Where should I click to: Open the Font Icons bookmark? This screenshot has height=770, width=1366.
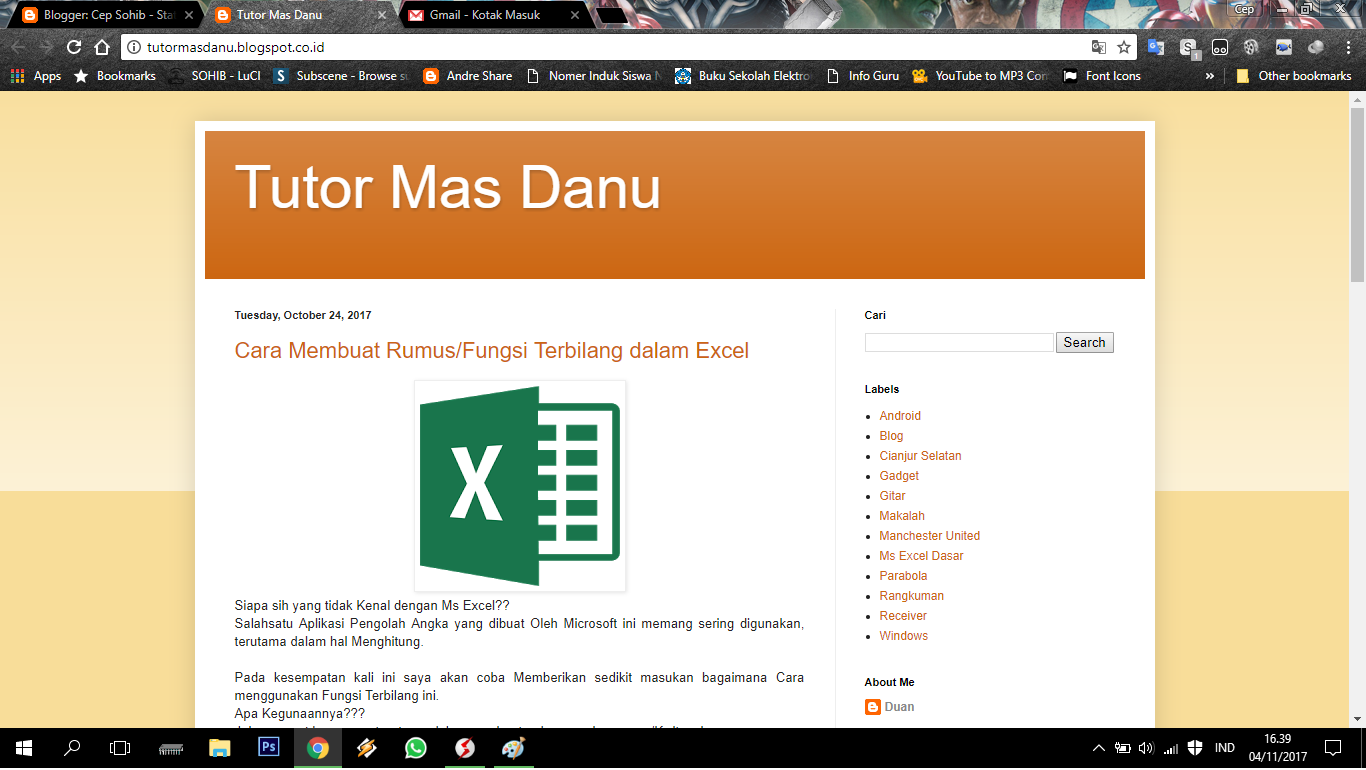(x=1102, y=76)
